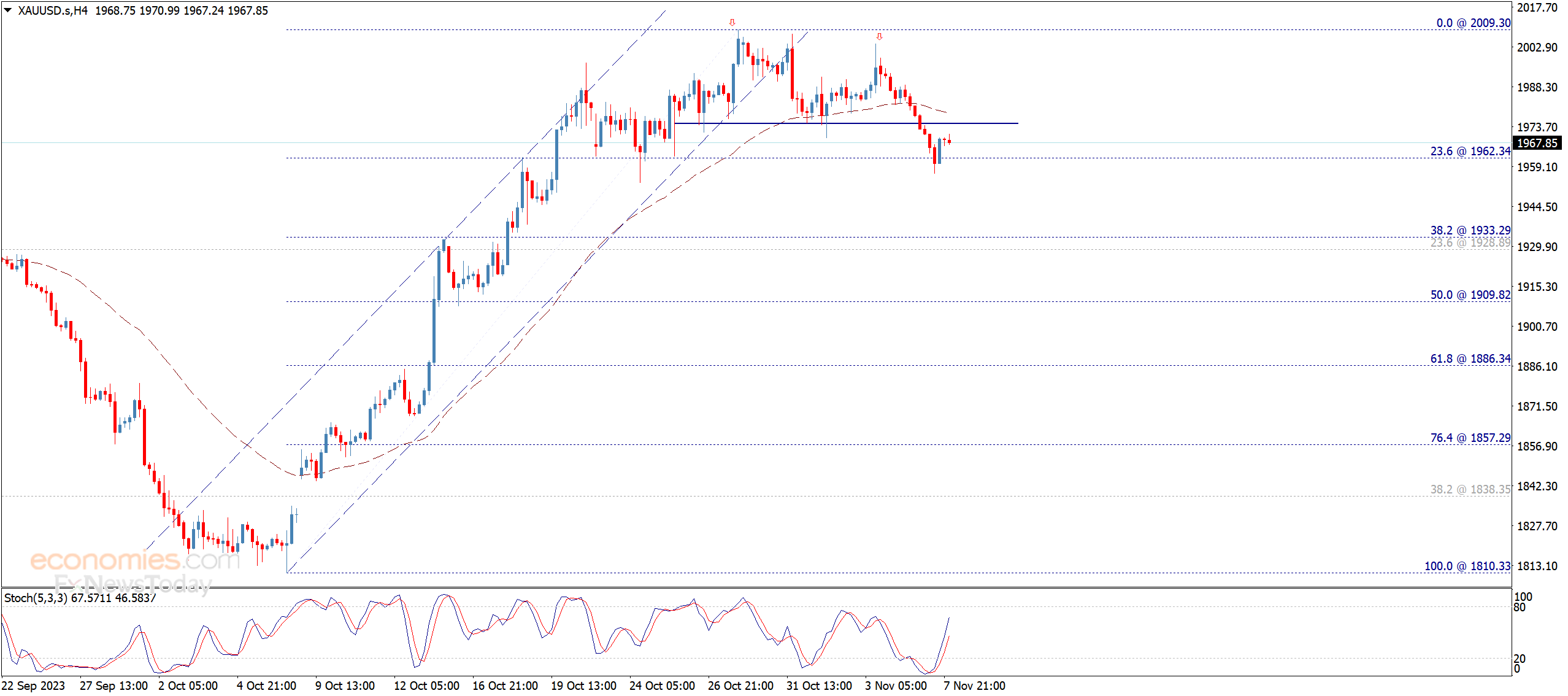
Task: Click the 22 Sep 2023 date label
Action: [x=34, y=686]
